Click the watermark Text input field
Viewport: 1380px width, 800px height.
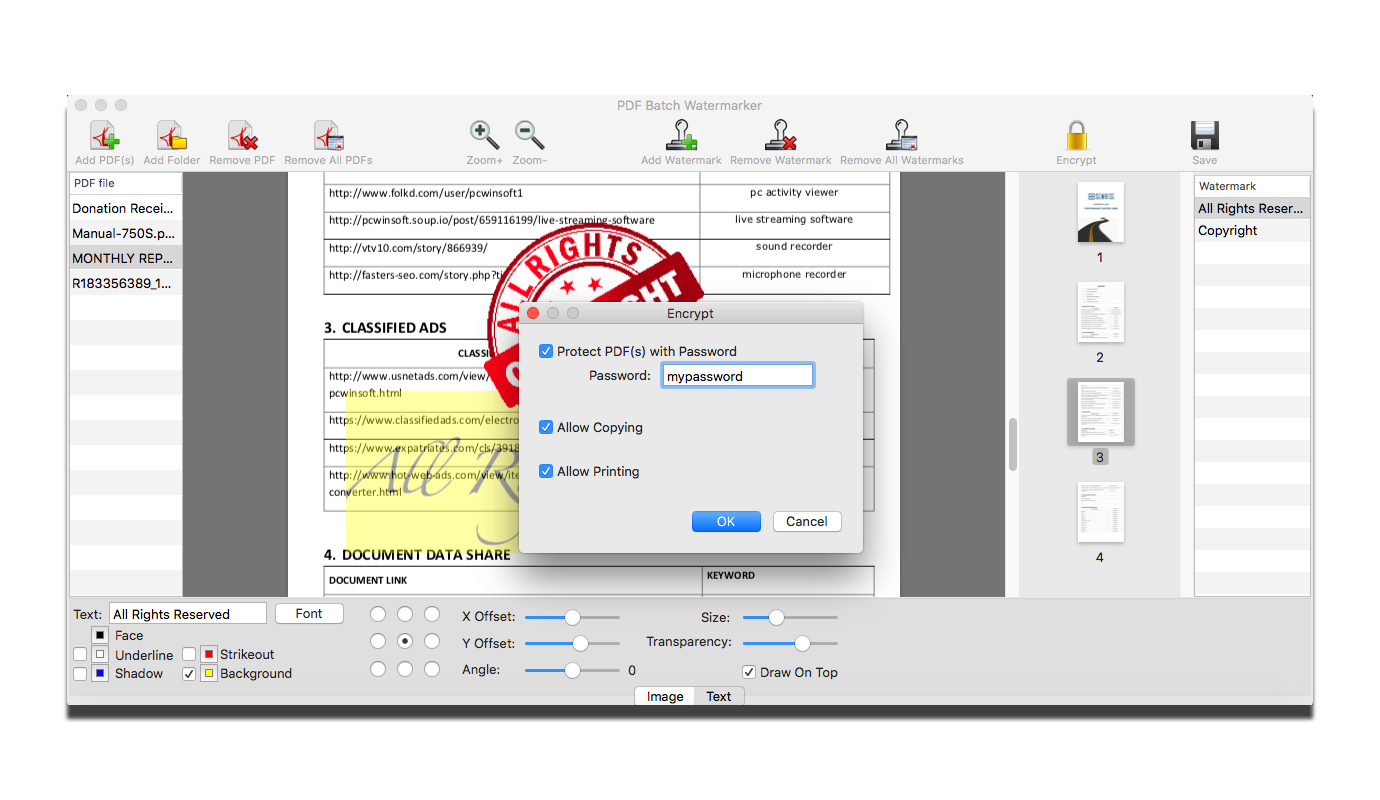(x=188, y=614)
